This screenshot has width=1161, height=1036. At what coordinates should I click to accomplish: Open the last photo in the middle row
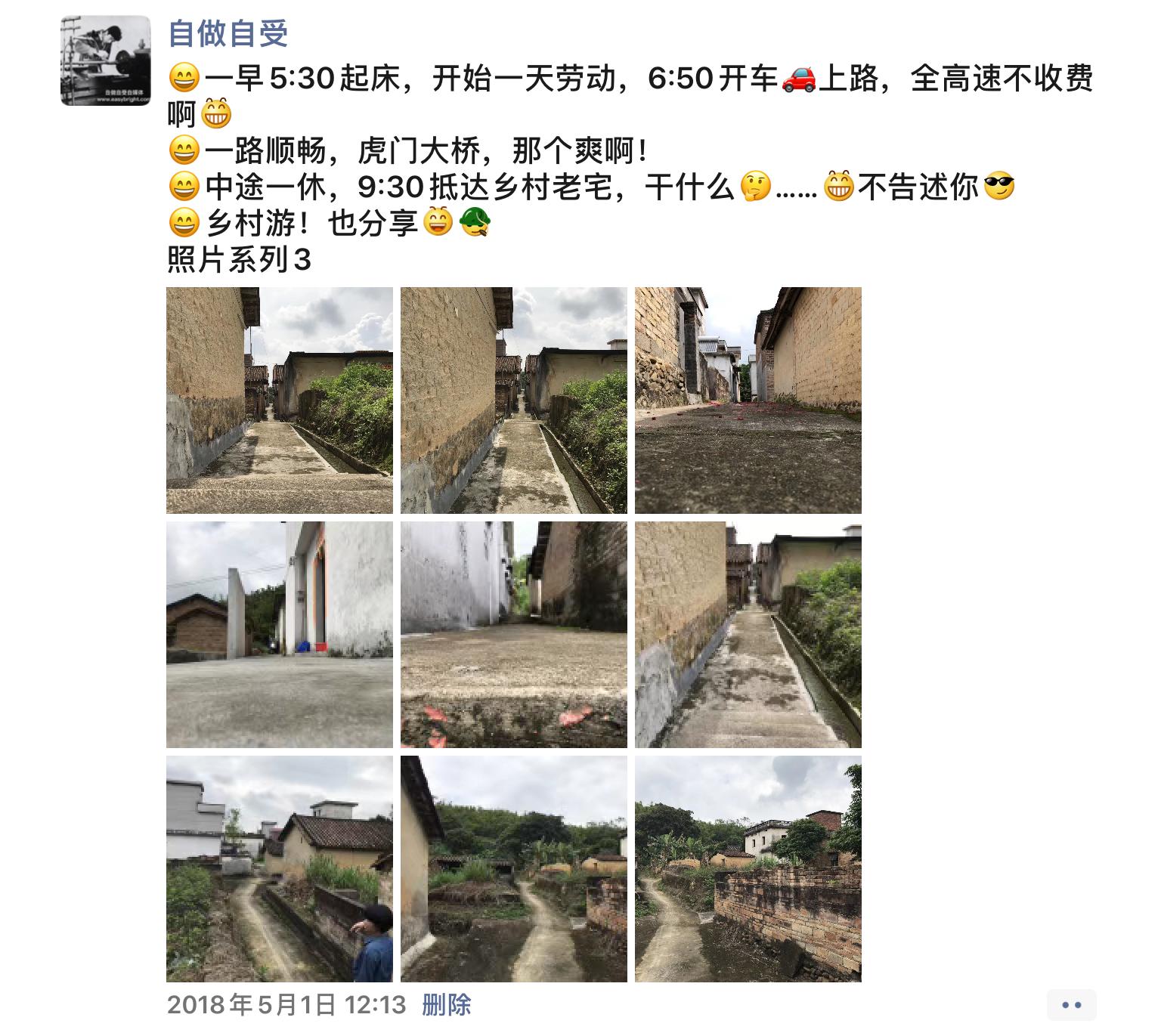pyautogui.click(x=748, y=635)
